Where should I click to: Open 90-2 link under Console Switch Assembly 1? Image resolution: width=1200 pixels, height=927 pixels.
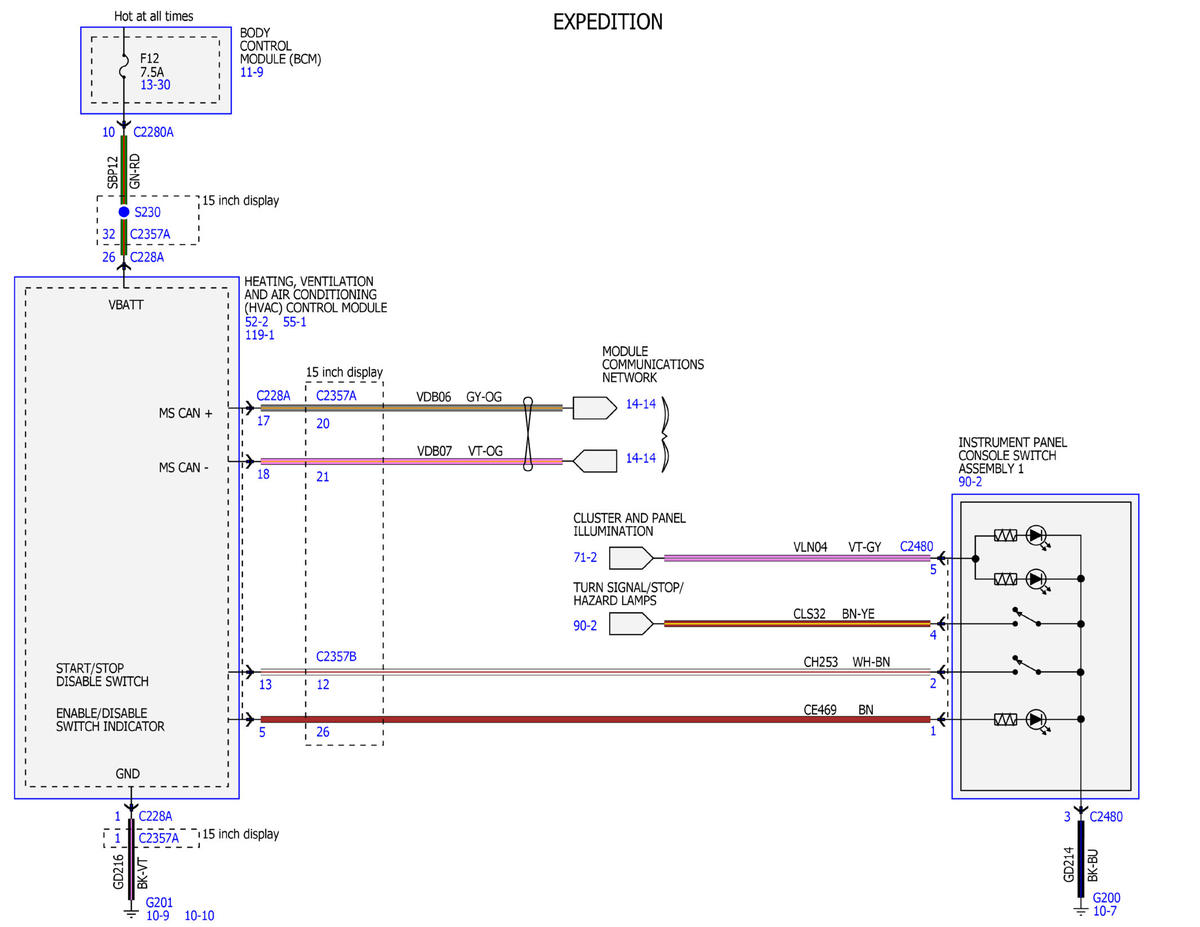[970, 482]
